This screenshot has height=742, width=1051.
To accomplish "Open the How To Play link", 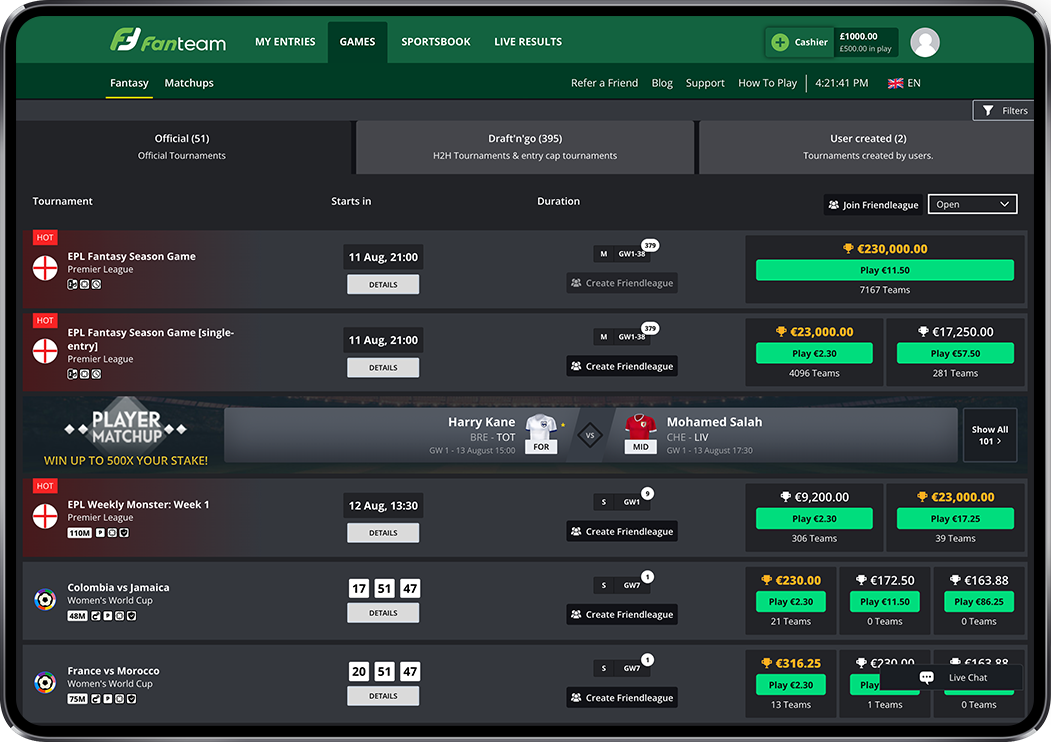I will coord(767,83).
